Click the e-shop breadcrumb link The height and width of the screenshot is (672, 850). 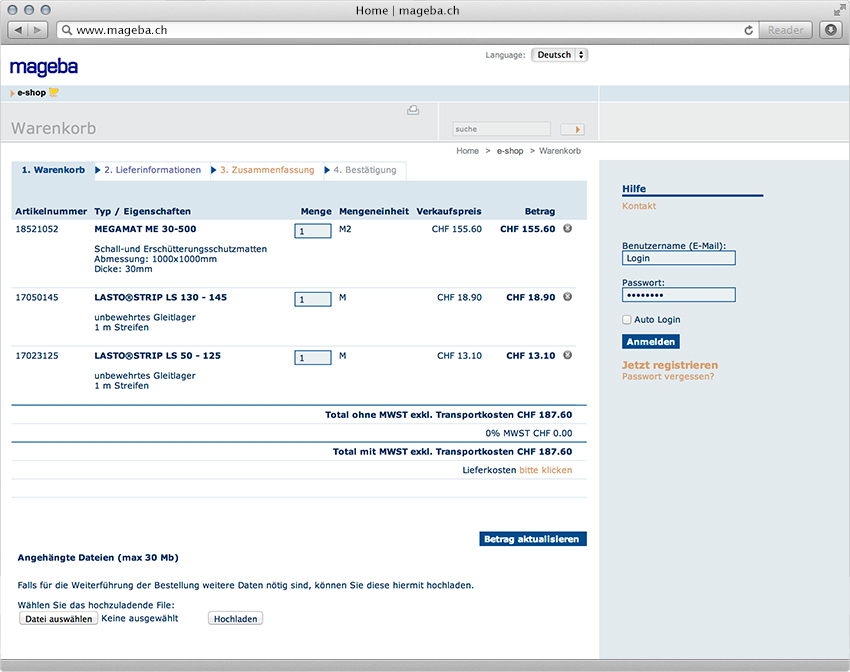[510, 151]
